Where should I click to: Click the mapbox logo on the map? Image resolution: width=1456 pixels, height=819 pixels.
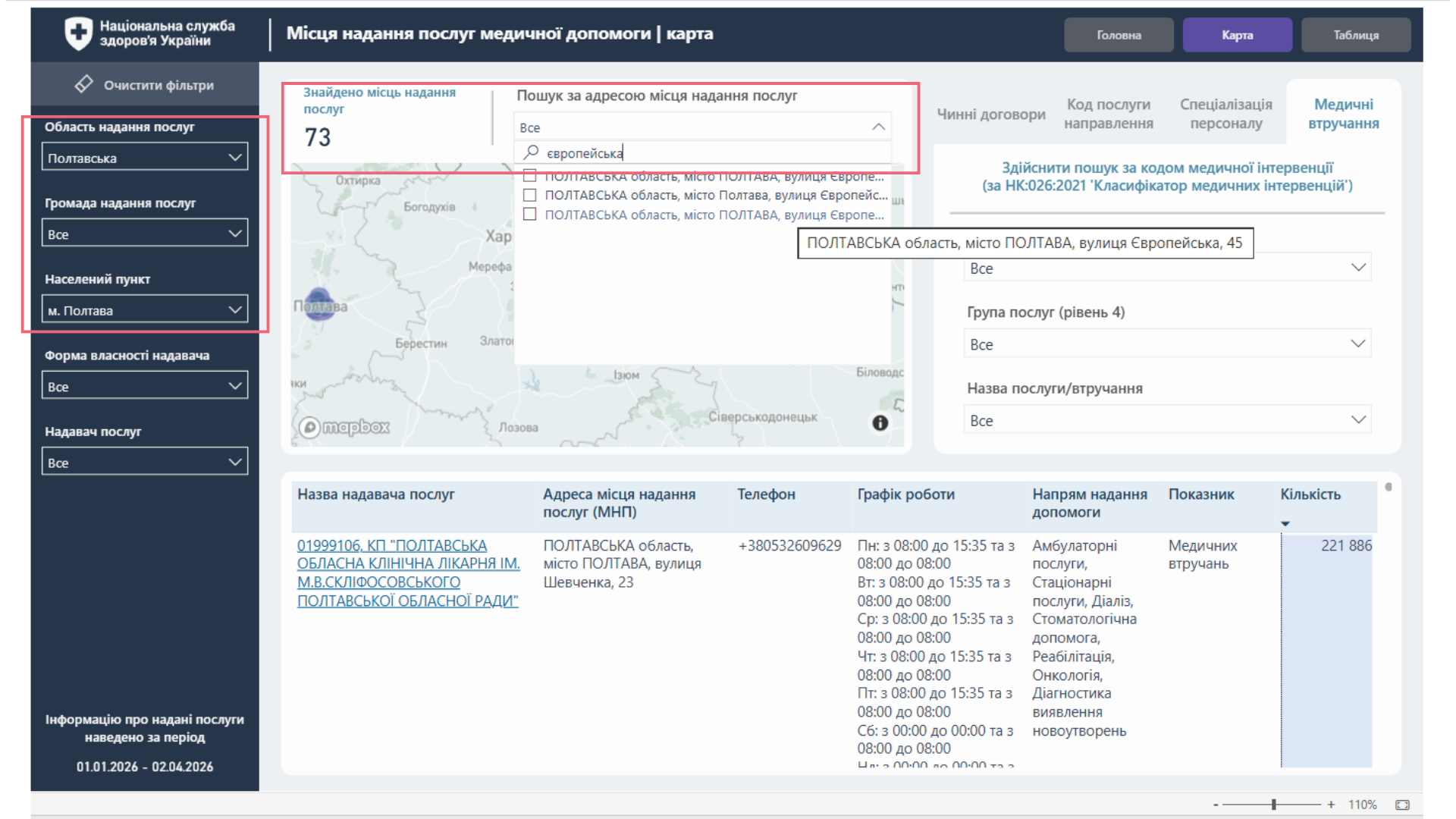pyautogui.click(x=344, y=427)
